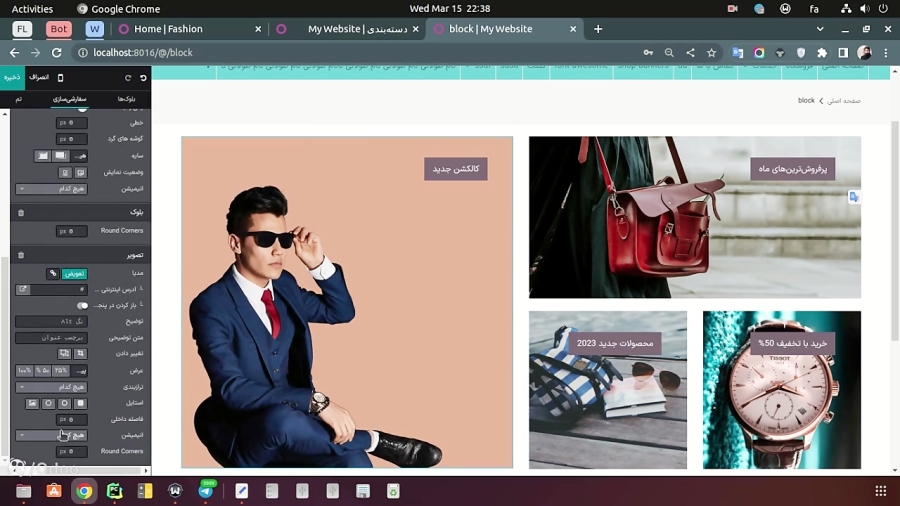Open Telegram from the dock
Screen dimensions: 900x506
coord(205,491)
